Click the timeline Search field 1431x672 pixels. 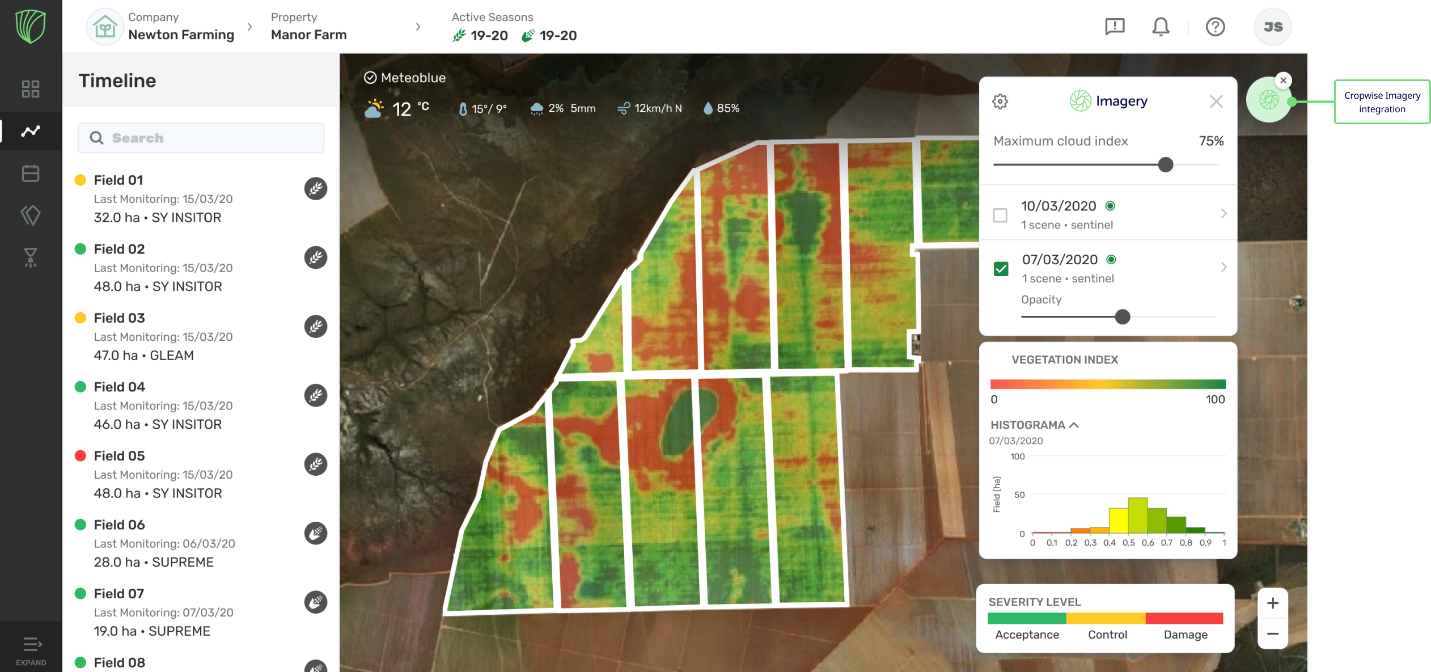point(201,138)
